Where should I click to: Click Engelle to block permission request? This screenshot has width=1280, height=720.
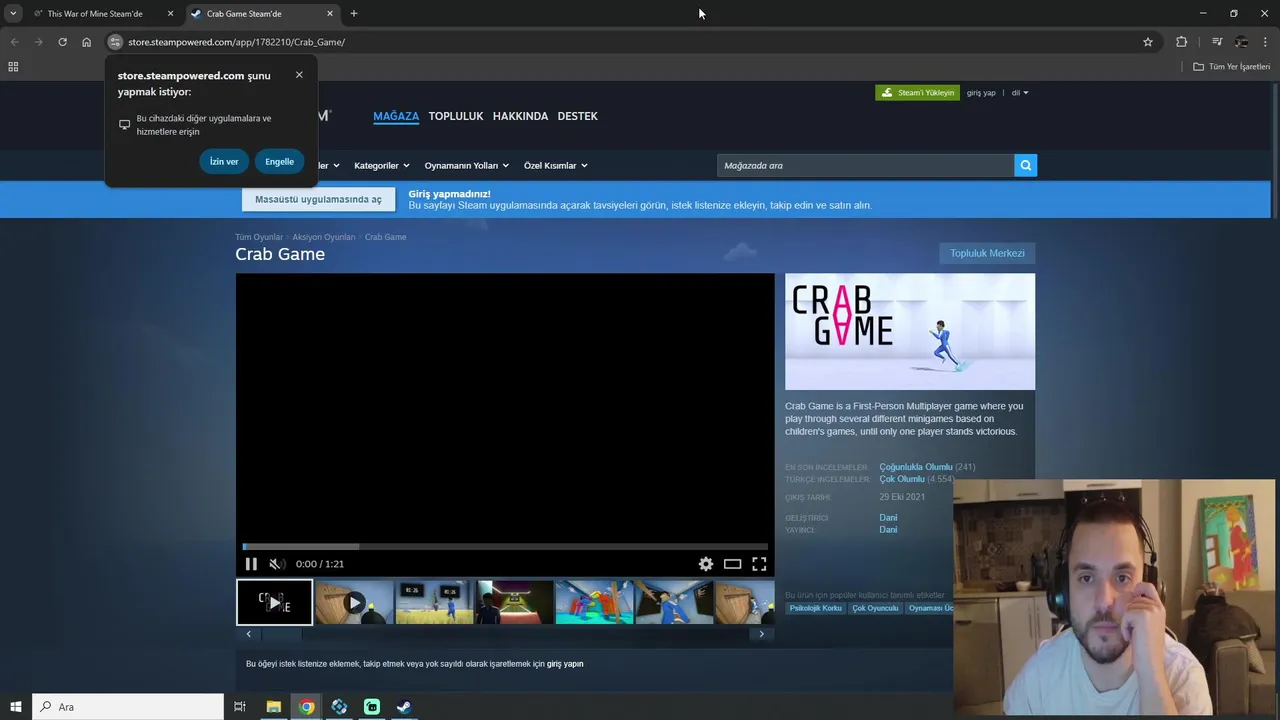[x=279, y=162]
